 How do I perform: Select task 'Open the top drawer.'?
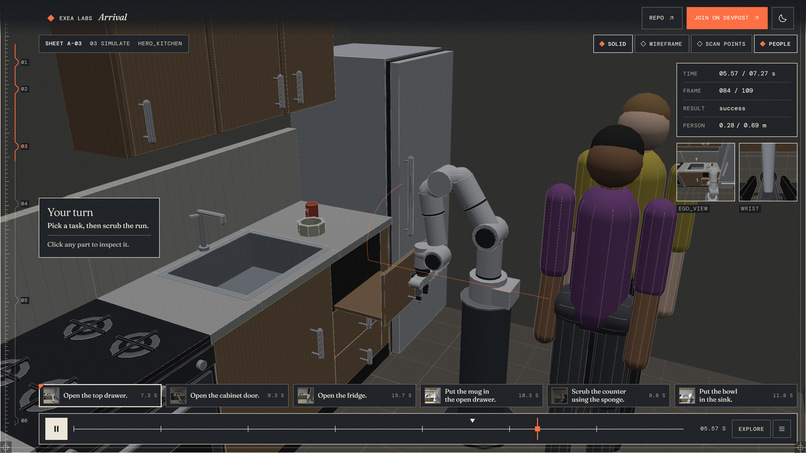click(x=100, y=395)
